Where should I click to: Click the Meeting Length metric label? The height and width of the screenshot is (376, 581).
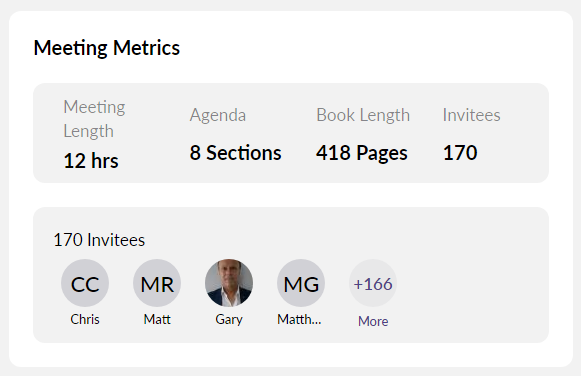click(x=94, y=119)
